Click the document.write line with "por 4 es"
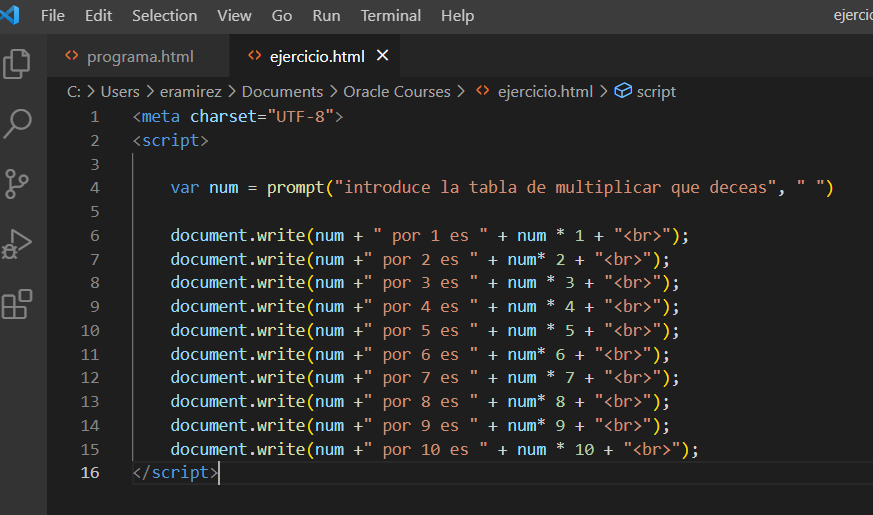 pyautogui.click(x=425, y=307)
